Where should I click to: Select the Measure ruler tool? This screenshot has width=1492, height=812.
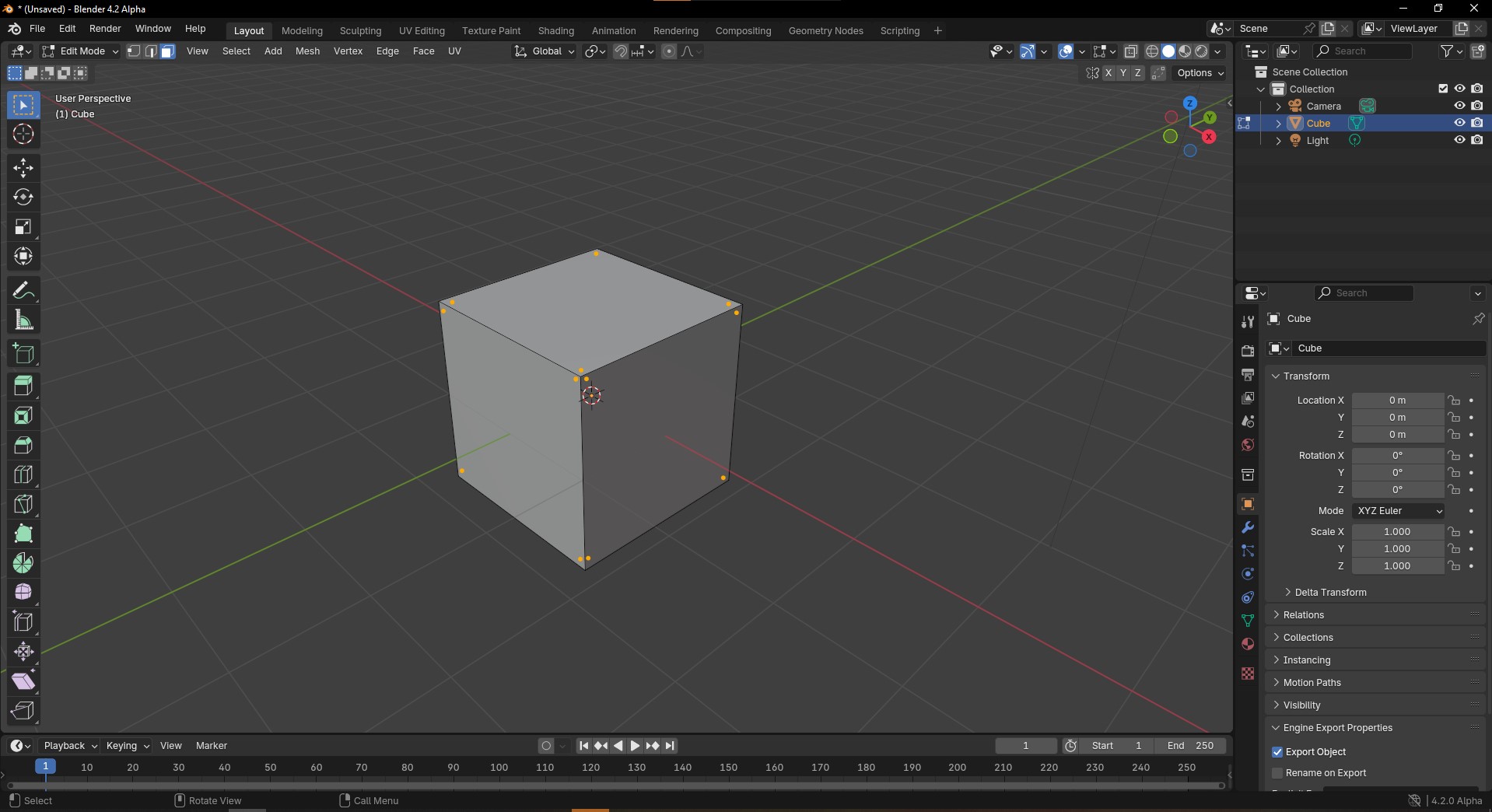pyautogui.click(x=23, y=320)
